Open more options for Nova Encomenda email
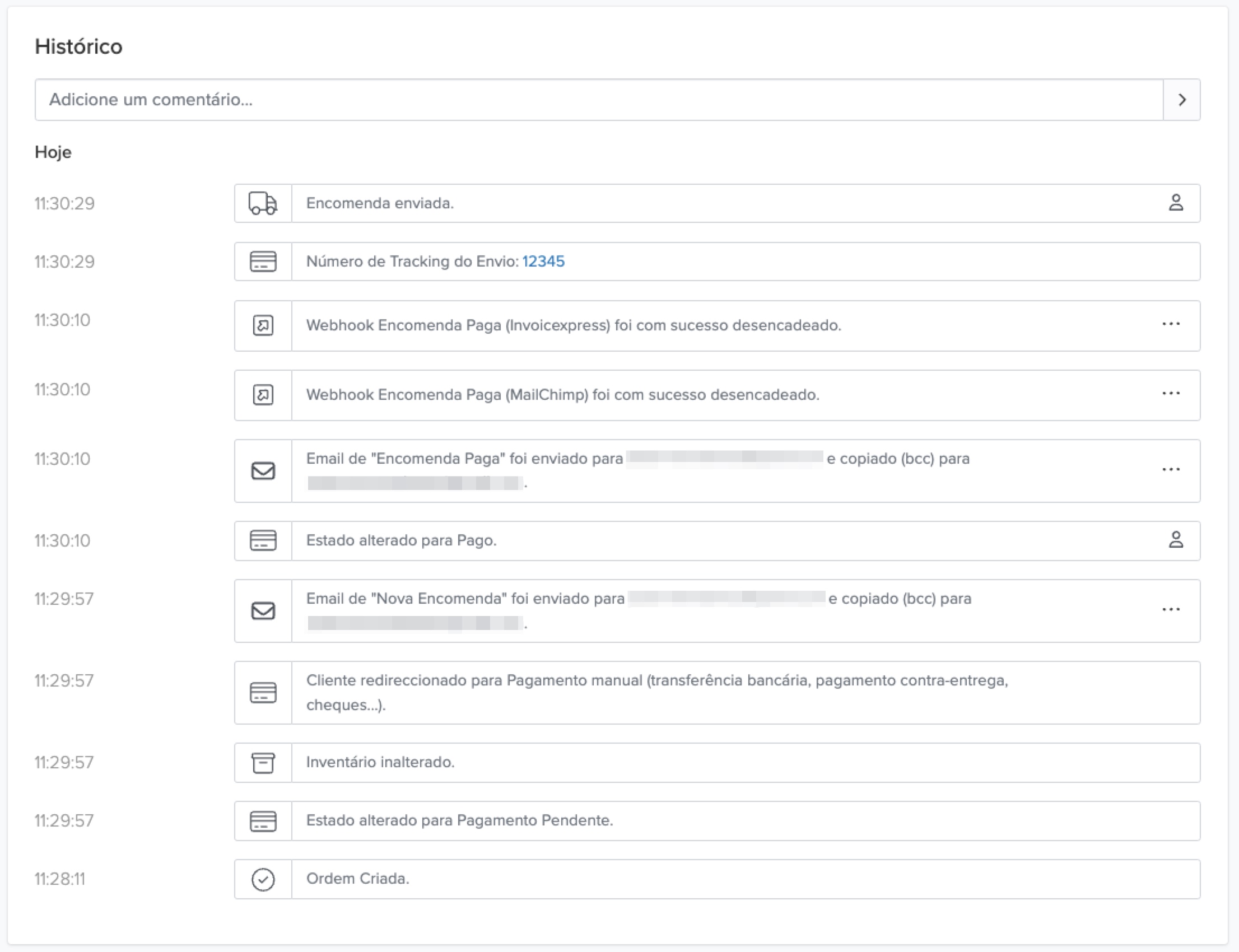 pyautogui.click(x=1171, y=610)
